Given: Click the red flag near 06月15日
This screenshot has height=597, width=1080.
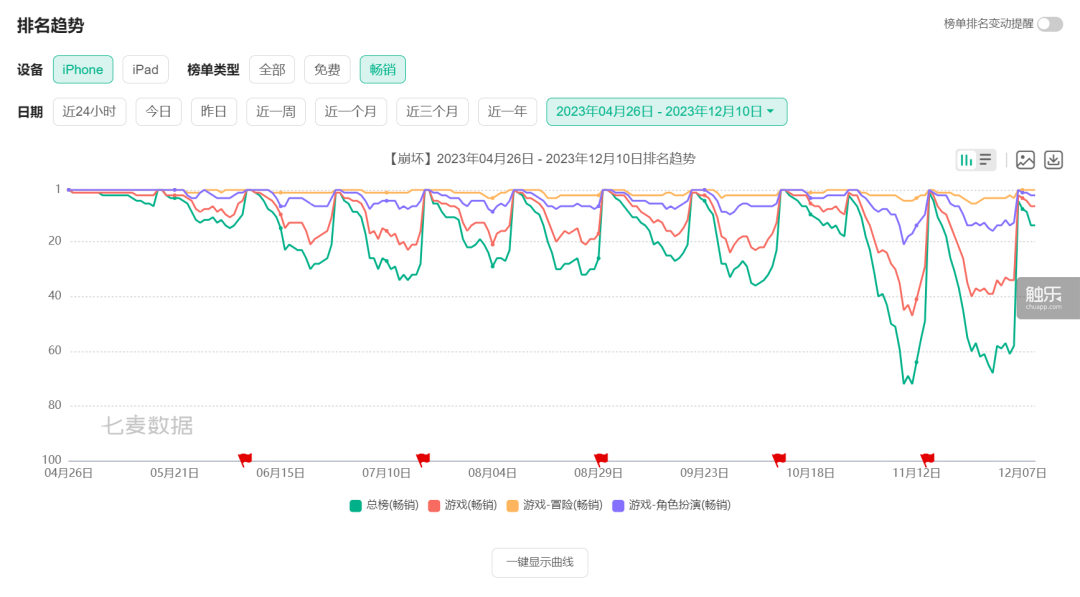Looking at the screenshot, I should (245, 459).
